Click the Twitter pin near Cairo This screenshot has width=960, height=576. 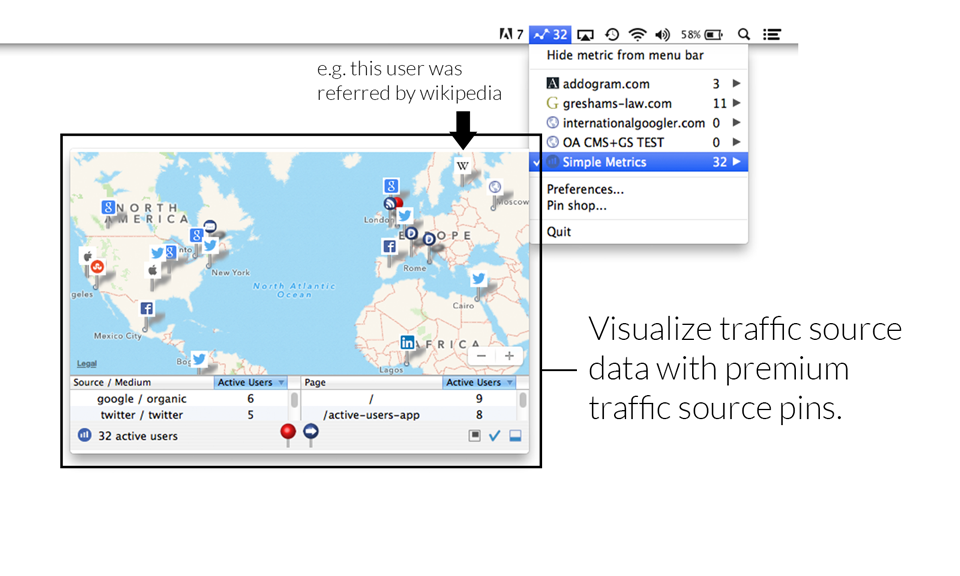coord(478,279)
